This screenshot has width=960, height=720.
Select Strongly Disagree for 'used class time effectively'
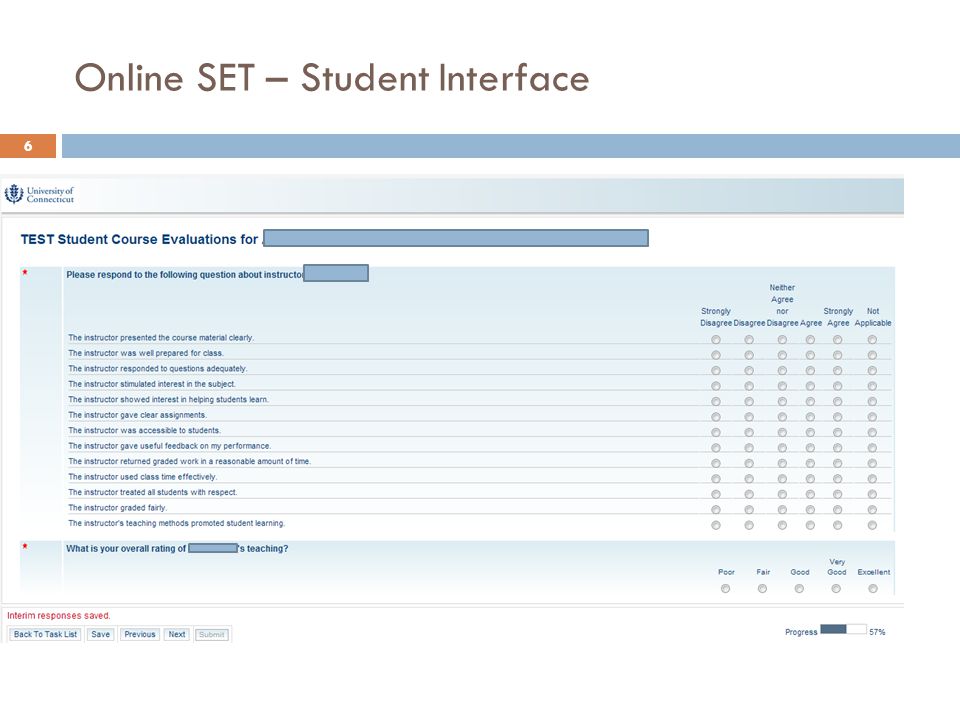click(x=716, y=479)
